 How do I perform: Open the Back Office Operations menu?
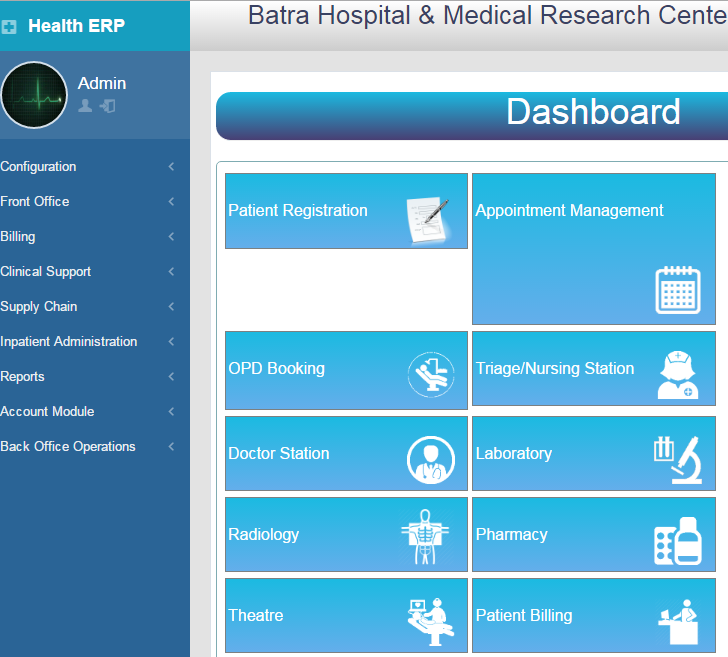95,447
